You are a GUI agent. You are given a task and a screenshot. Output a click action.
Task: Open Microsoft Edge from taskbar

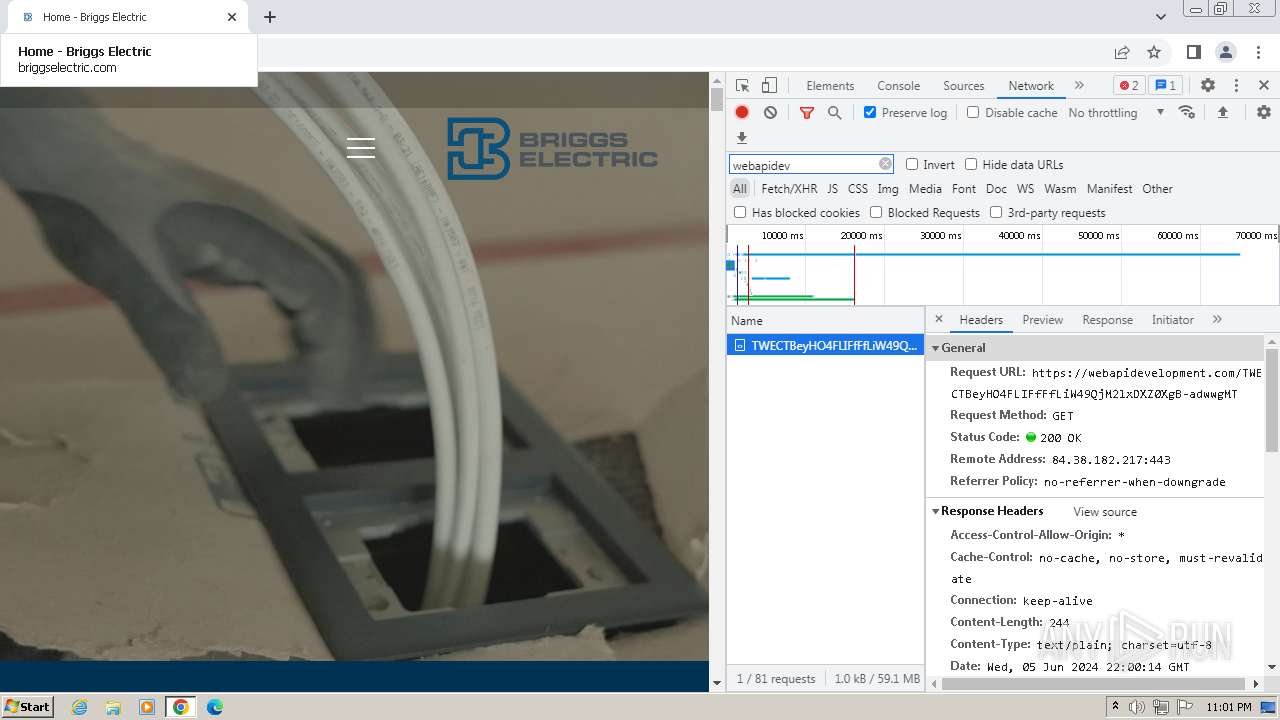click(x=214, y=707)
